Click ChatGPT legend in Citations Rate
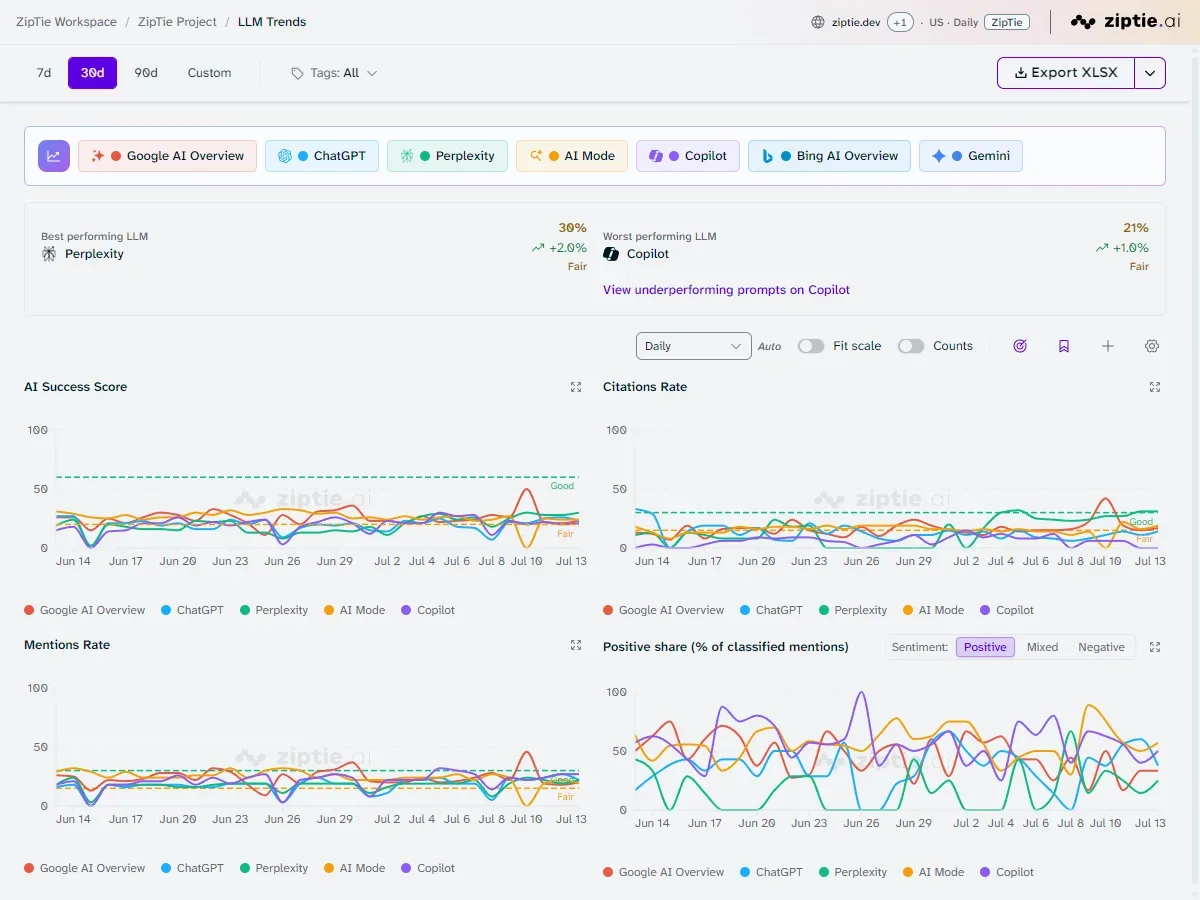 coord(772,610)
